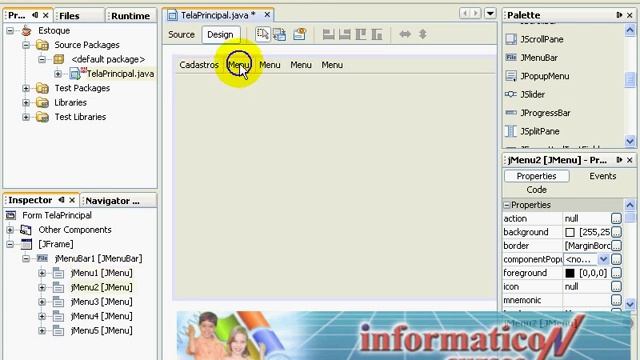Click the jMenuBar1 node icon in Inspector

pyautogui.click(x=42, y=258)
